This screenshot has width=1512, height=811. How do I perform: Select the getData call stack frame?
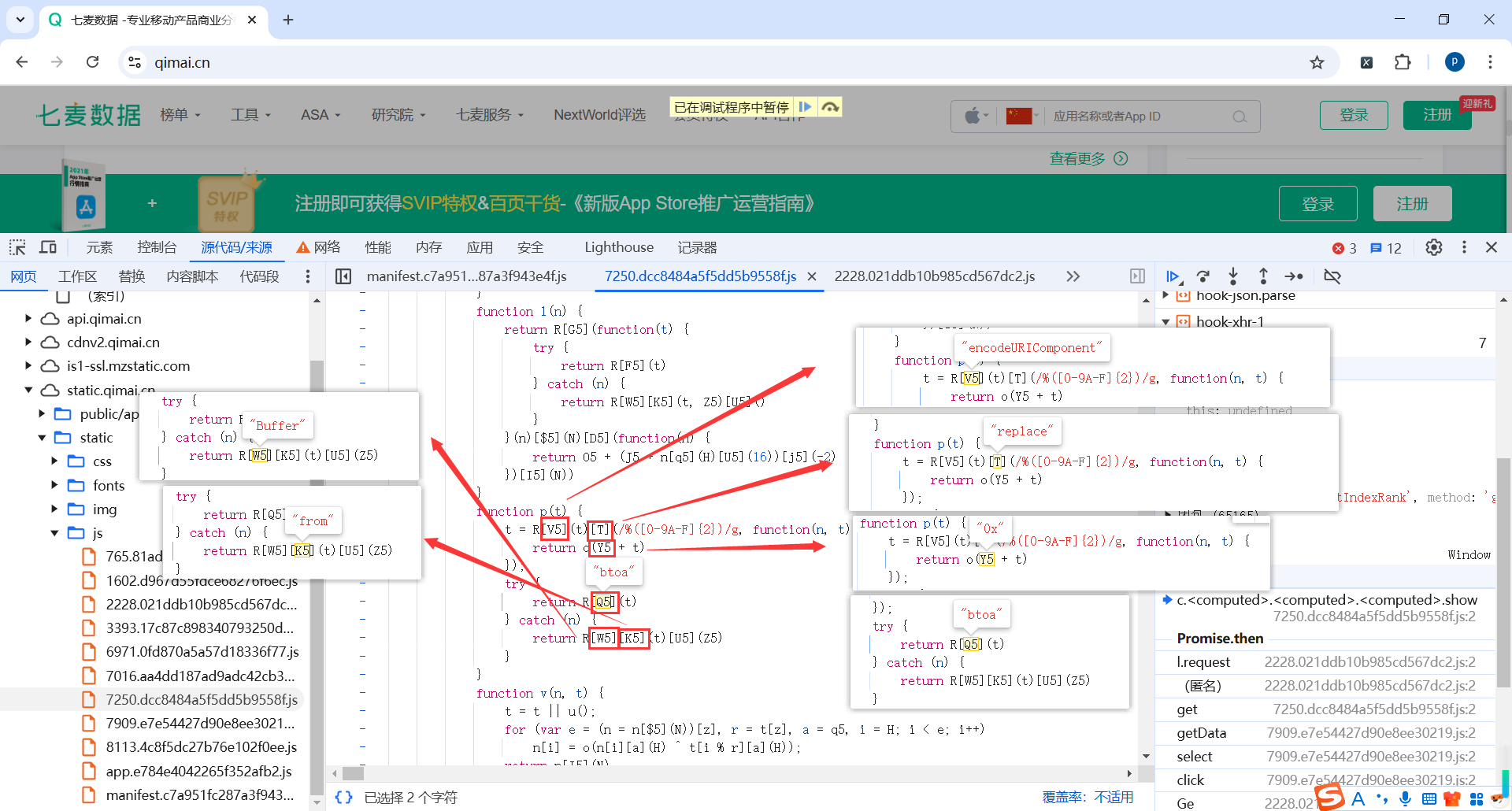[1326, 733]
